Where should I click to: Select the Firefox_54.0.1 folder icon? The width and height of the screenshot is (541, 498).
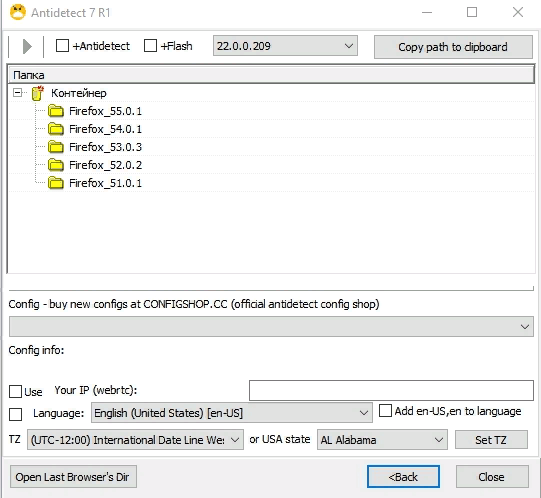pyautogui.click(x=56, y=129)
